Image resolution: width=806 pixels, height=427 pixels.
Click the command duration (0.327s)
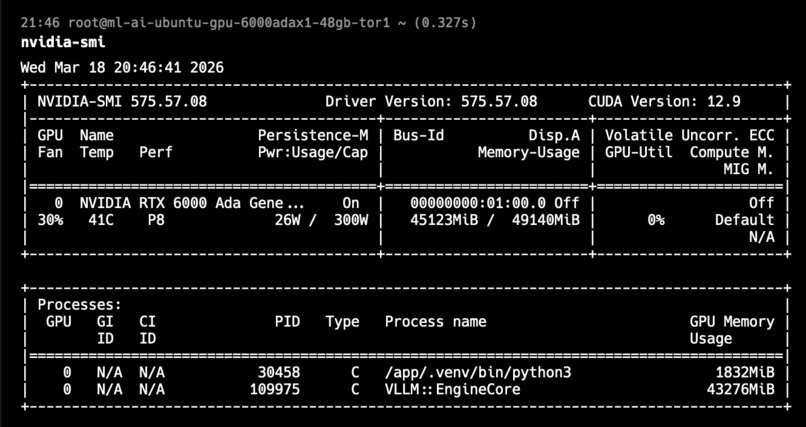[x=443, y=23]
